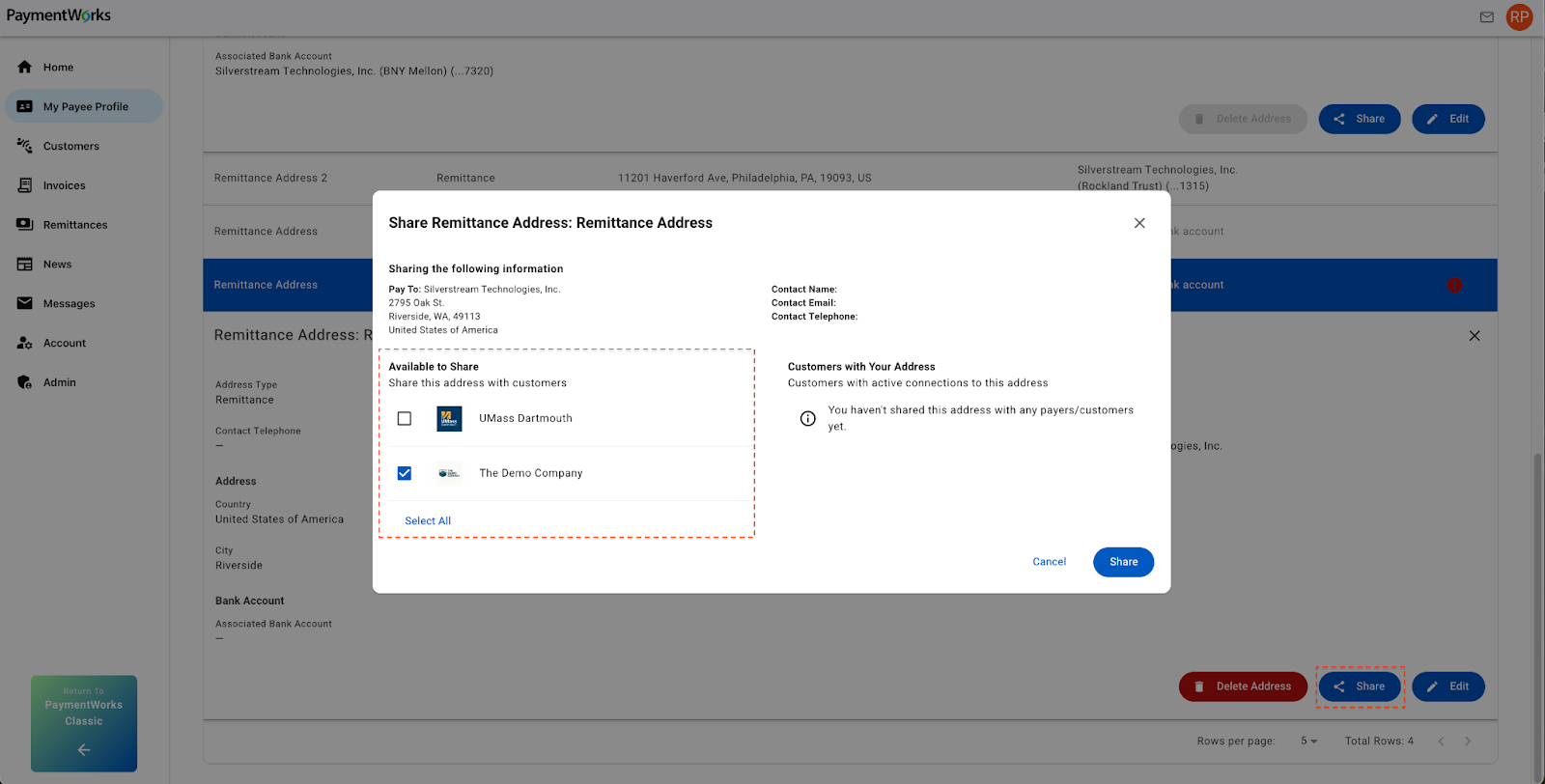
Task: Open the Rows per page dropdown
Action: (x=1308, y=742)
